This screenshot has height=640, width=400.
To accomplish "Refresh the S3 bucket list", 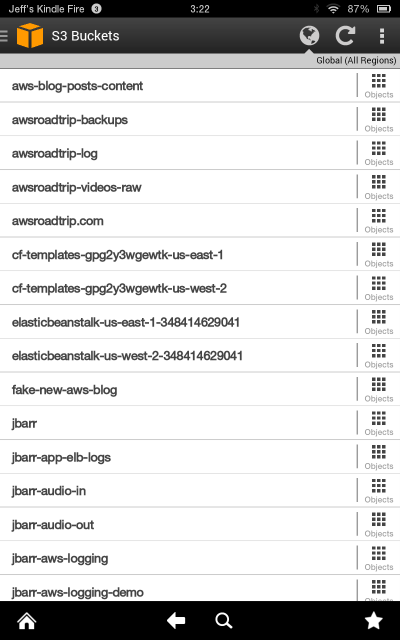I will click(345, 36).
